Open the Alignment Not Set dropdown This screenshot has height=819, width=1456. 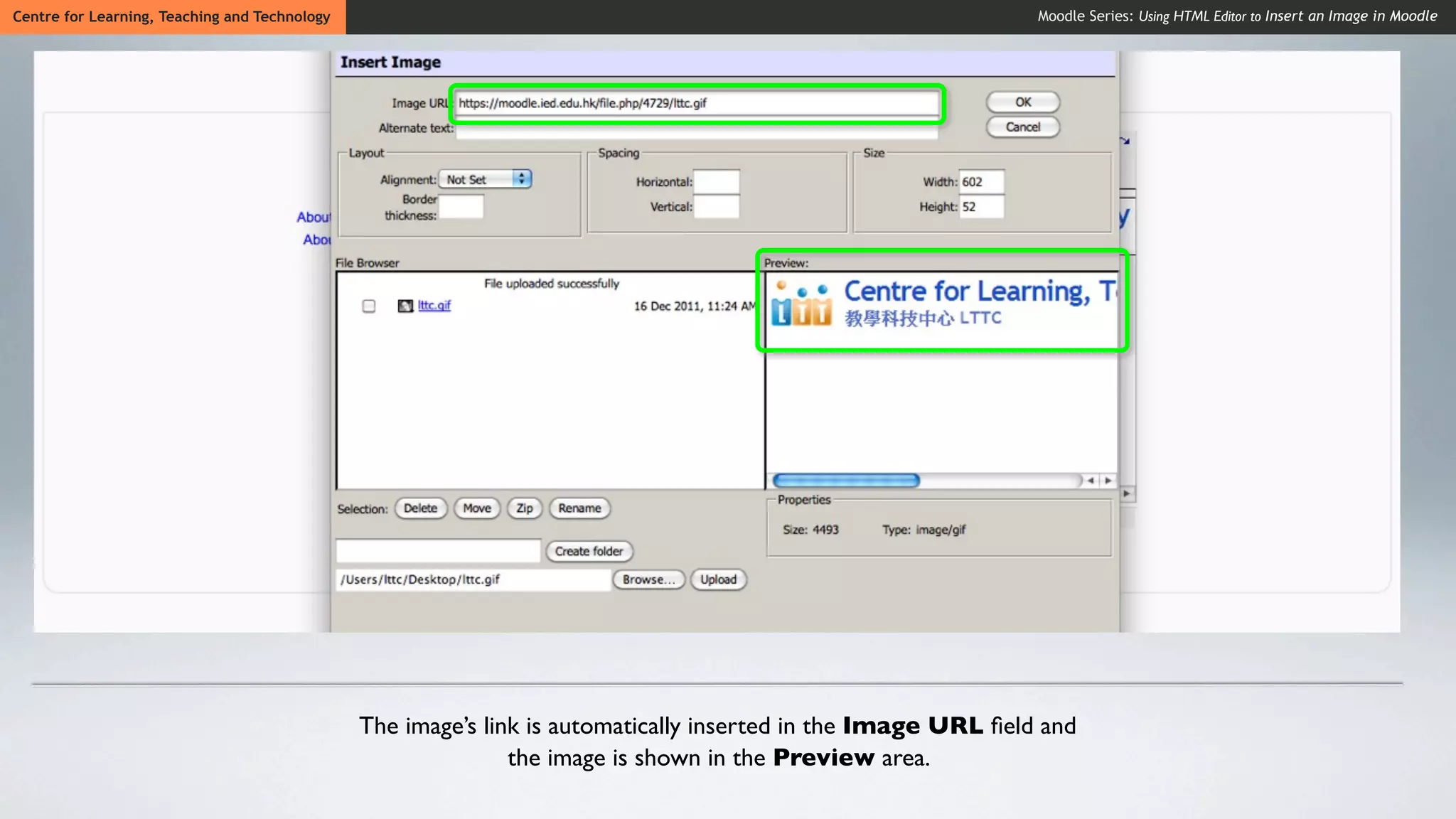[x=486, y=179]
